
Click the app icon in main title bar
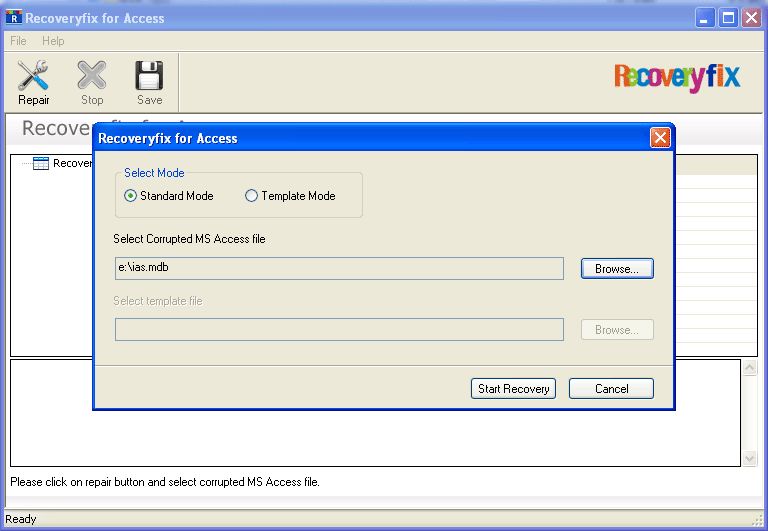14,18
